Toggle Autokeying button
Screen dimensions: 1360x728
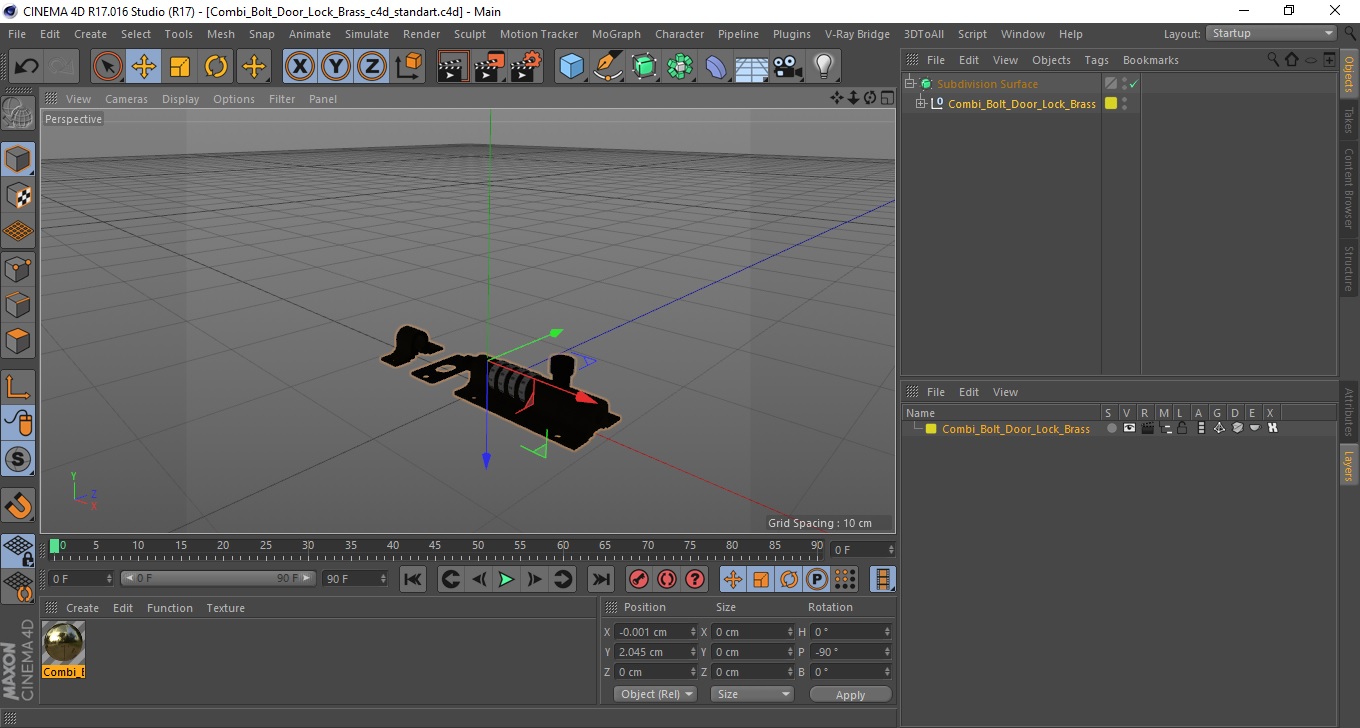click(x=666, y=579)
